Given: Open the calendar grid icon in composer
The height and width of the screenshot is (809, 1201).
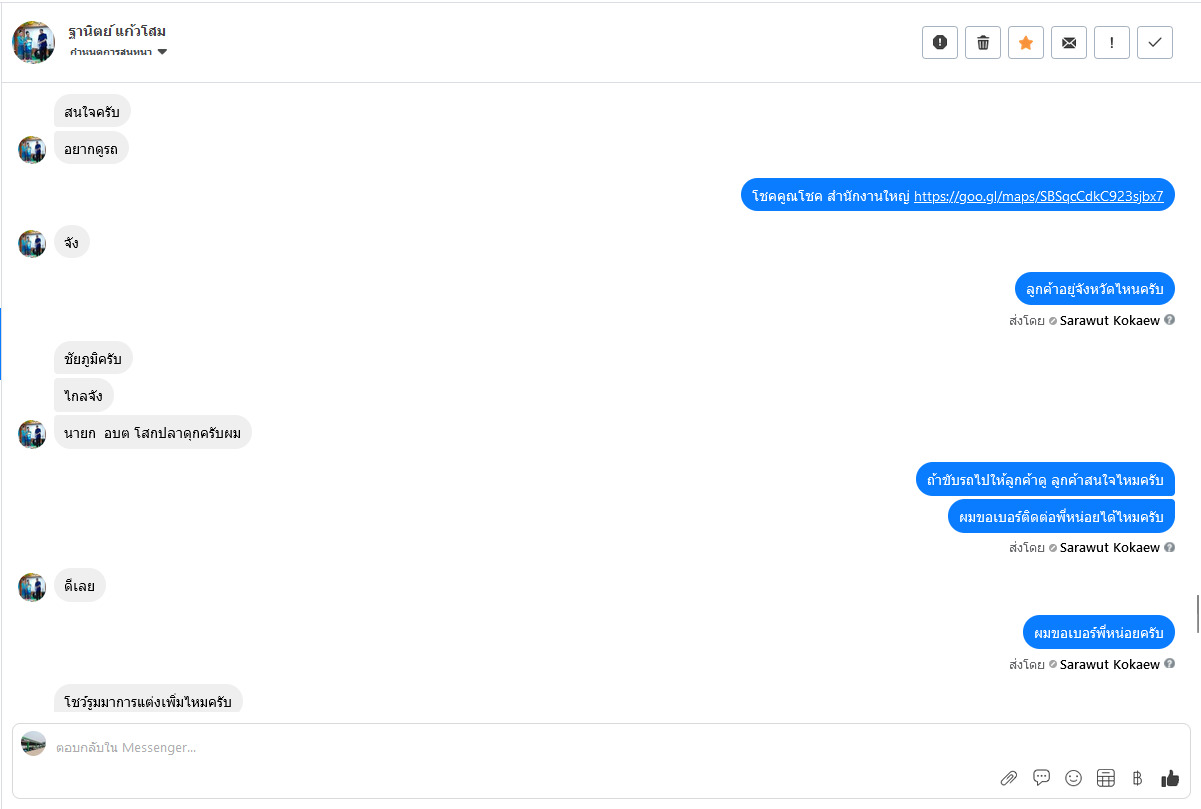Looking at the screenshot, I should coord(1105,778).
